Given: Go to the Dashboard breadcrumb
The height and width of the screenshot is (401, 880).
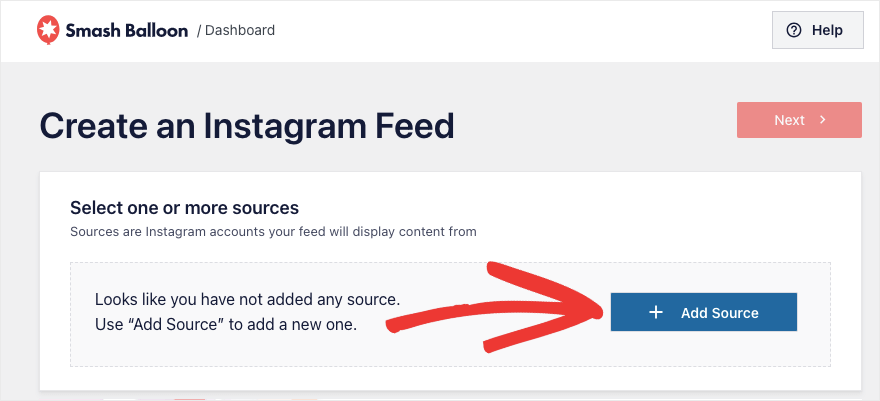Looking at the screenshot, I should pos(240,30).
